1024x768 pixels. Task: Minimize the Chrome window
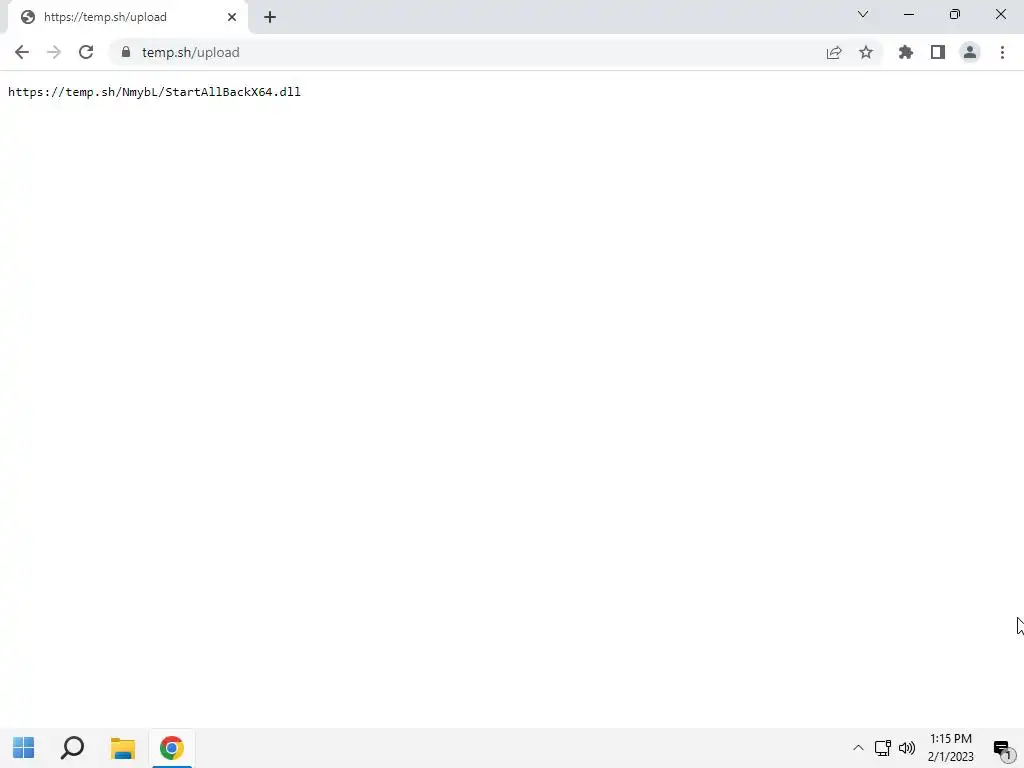pyautogui.click(x=909, y=14)
